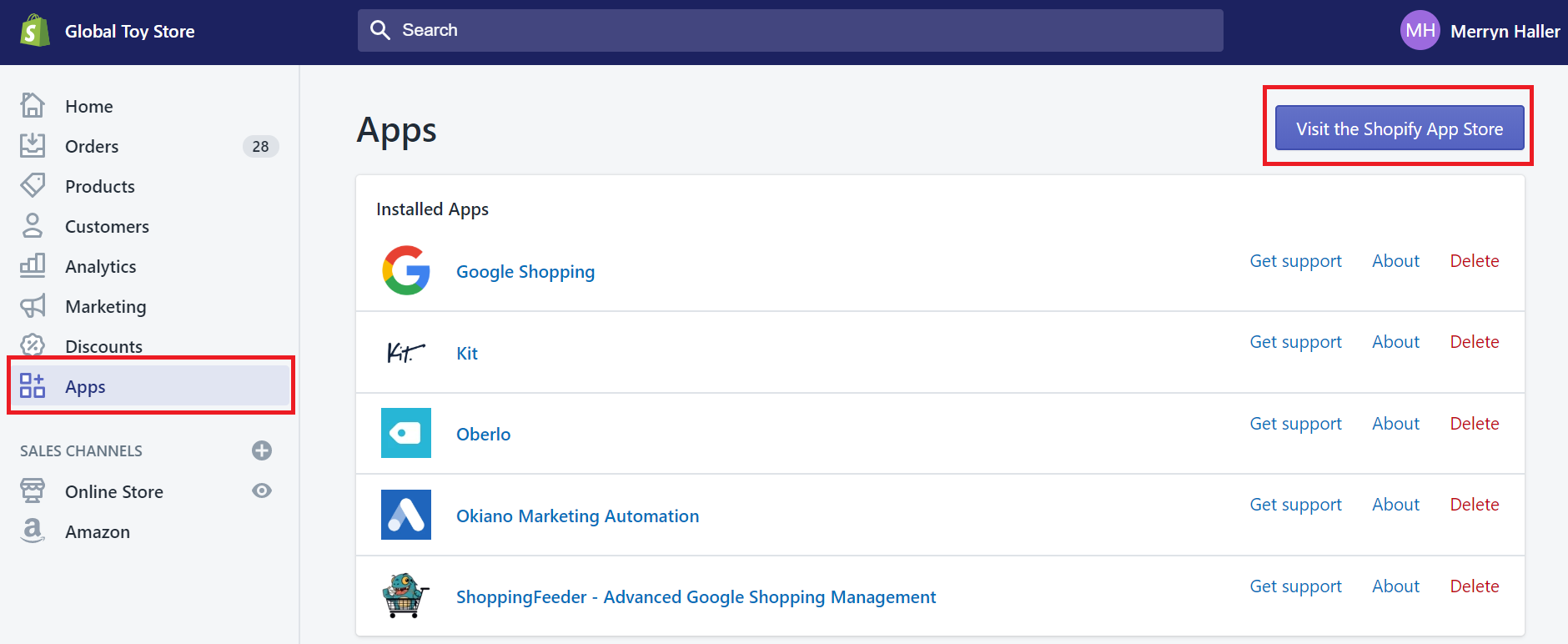This screenshot has width=1568, height=644.
Task: Click the search magnifier icon
Action: (x=380, y=30)
